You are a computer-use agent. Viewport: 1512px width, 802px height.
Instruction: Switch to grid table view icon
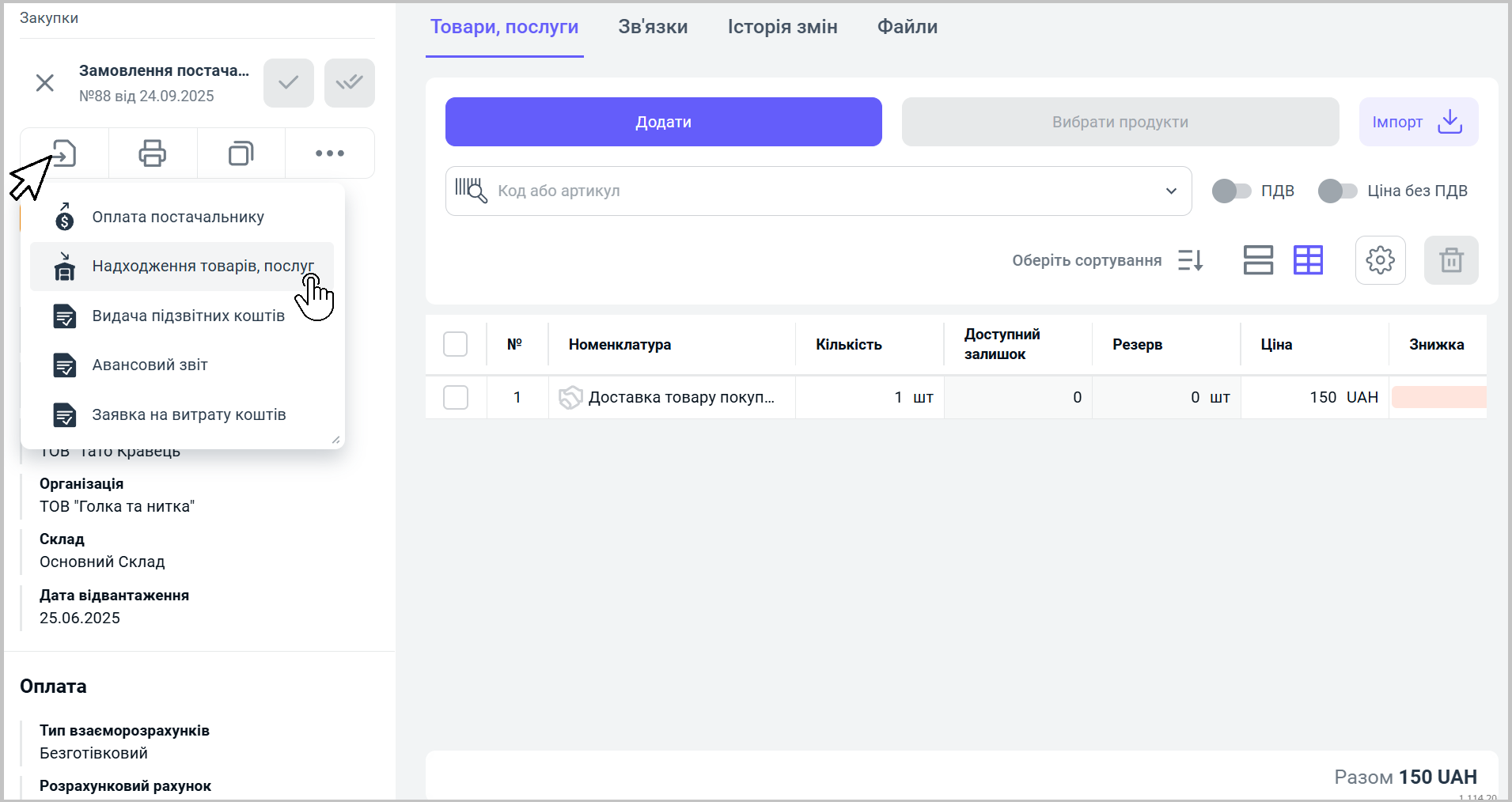1308,260
